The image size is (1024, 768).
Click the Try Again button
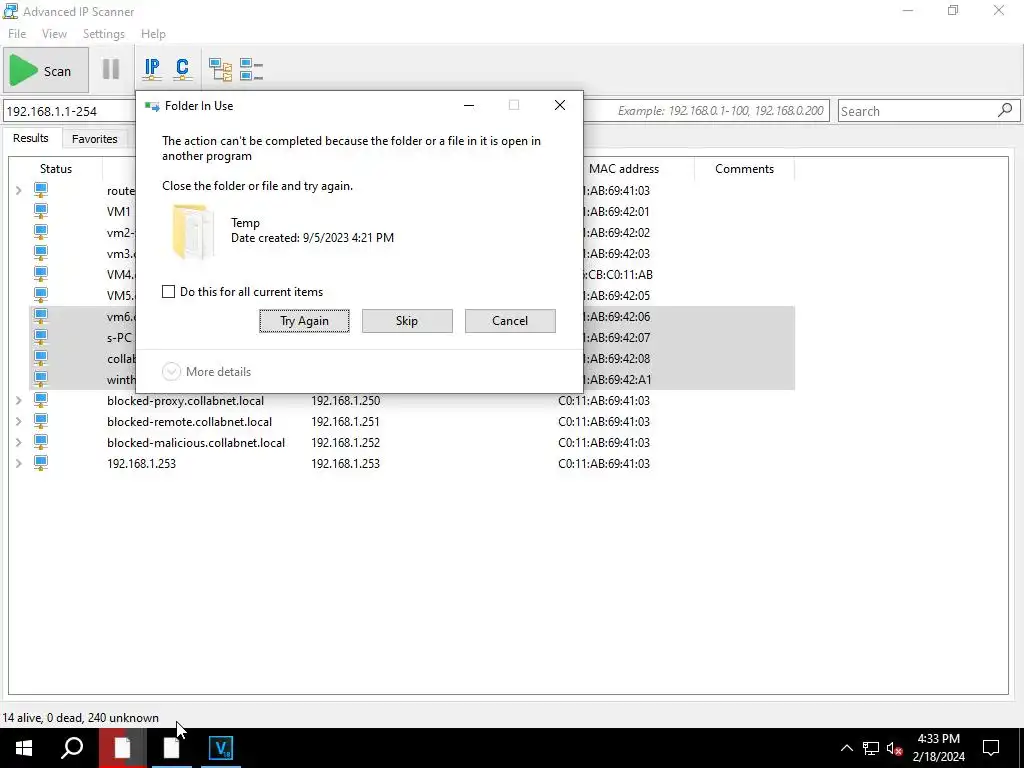tap(304, 321)
